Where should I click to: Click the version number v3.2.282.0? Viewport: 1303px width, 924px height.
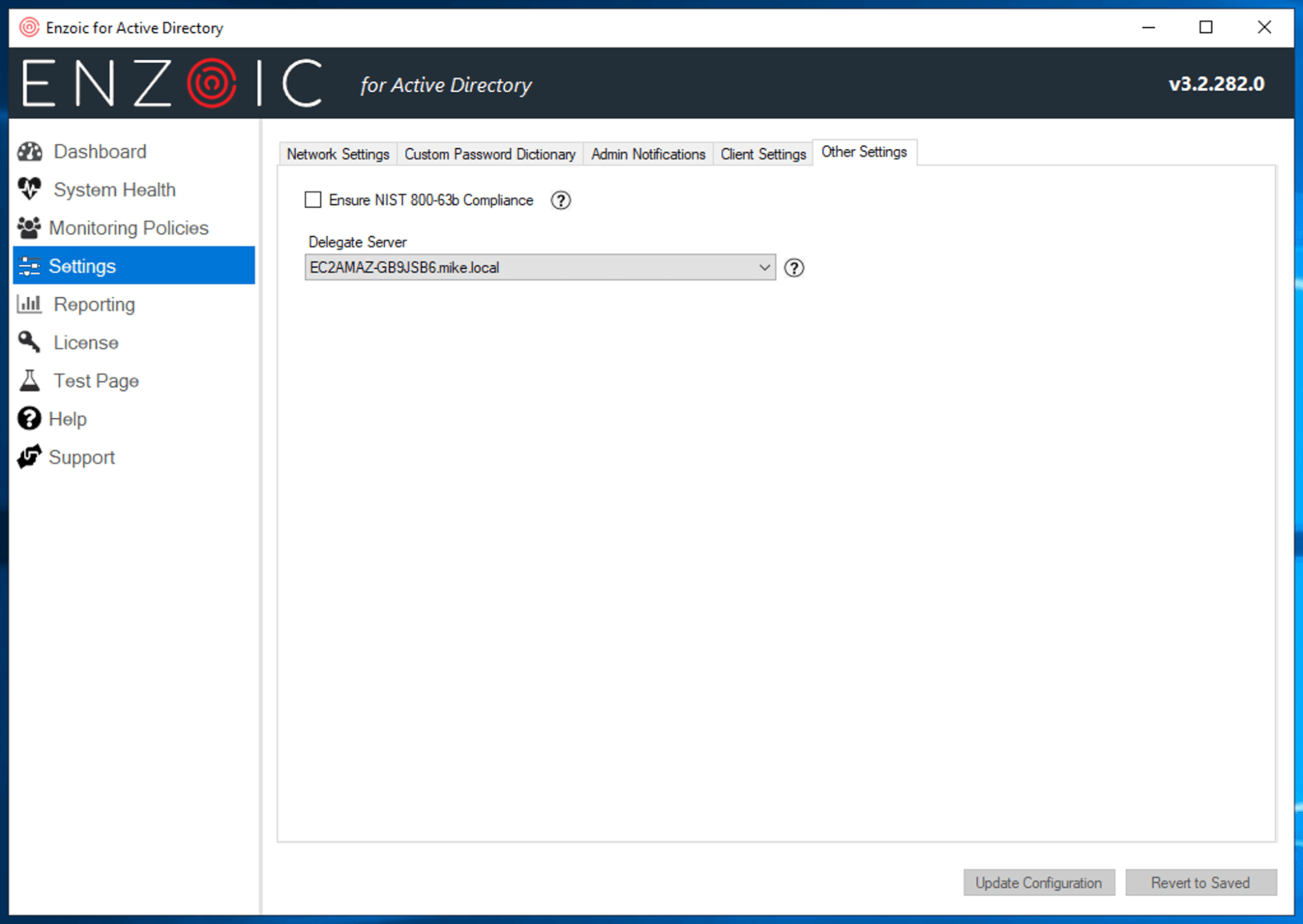click(1216, 84)
